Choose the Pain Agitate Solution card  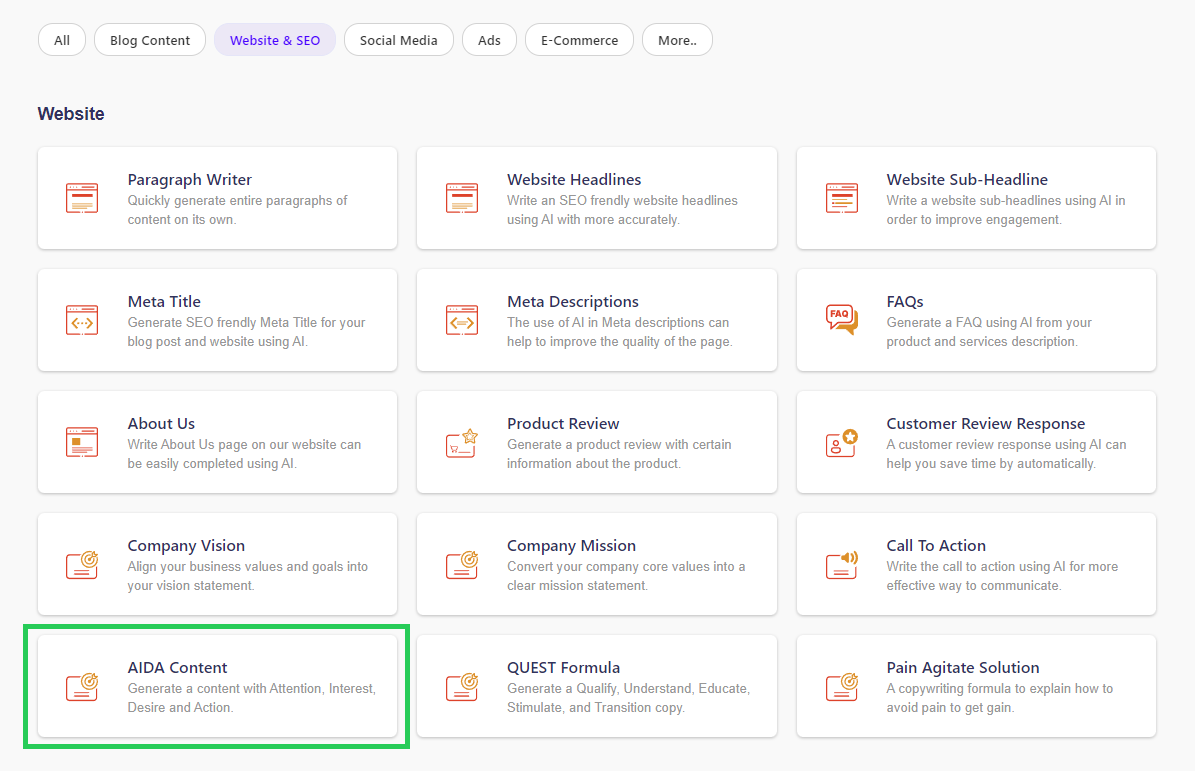point(975,686)
